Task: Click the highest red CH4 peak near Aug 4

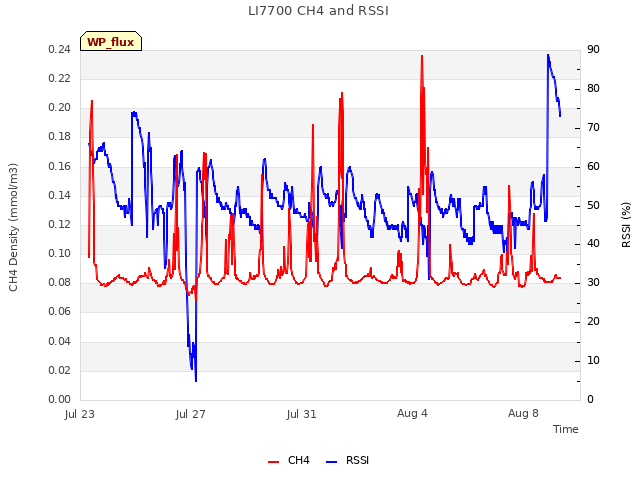Action: click(422, 56)
